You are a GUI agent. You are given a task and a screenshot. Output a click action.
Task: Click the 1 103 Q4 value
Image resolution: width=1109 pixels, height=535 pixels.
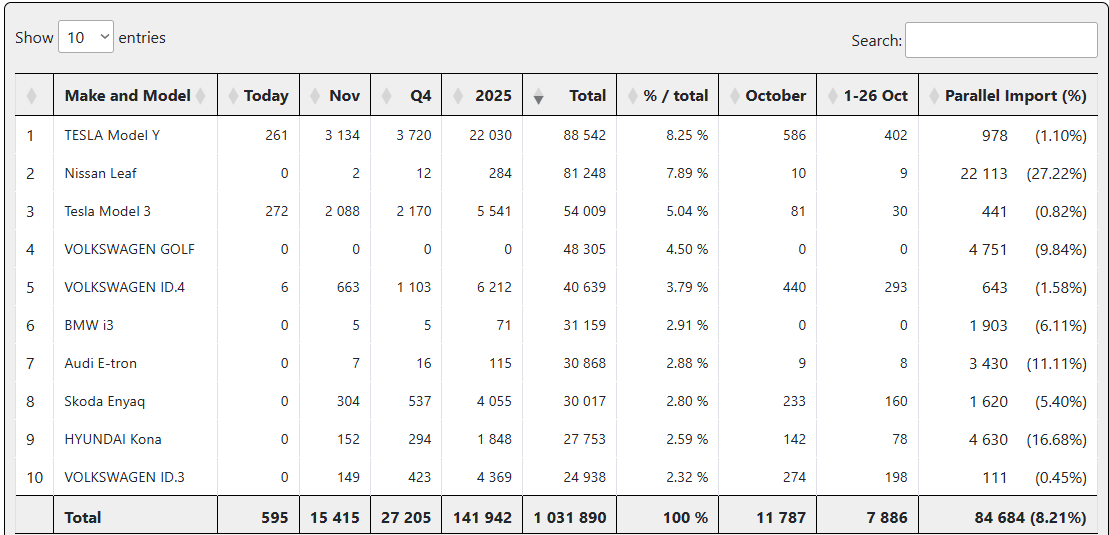pos(414,287)
